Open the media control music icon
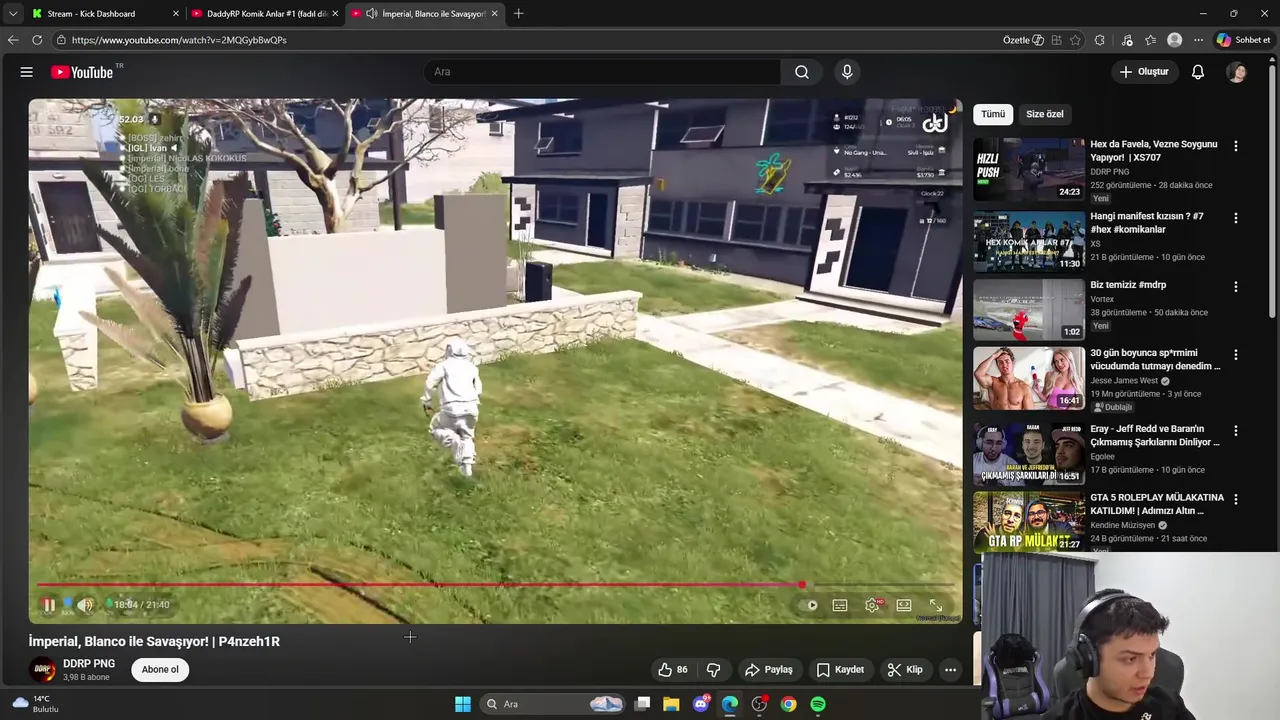 [1127, 40]
